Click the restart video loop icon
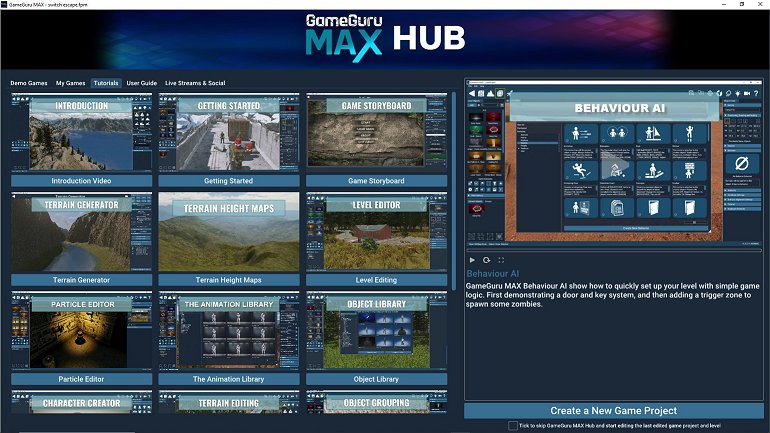This screenshot has width=770, height=433. pos(487,260)
